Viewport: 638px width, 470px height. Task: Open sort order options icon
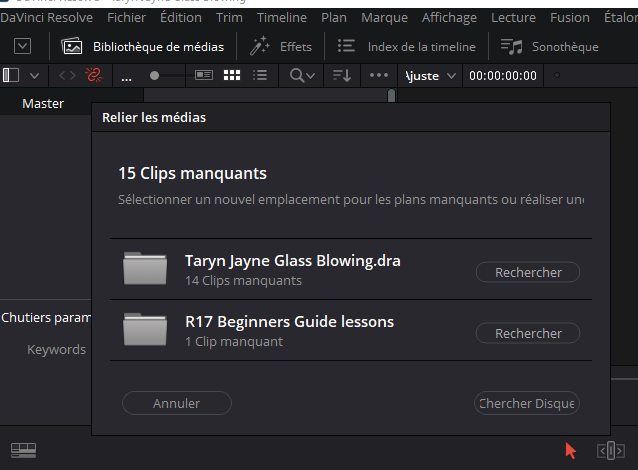point(342,75)
